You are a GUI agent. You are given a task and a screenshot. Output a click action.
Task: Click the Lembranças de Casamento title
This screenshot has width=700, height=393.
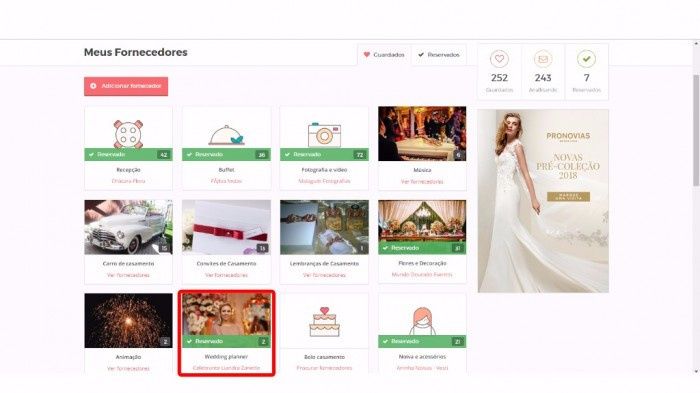click(325, 263)
